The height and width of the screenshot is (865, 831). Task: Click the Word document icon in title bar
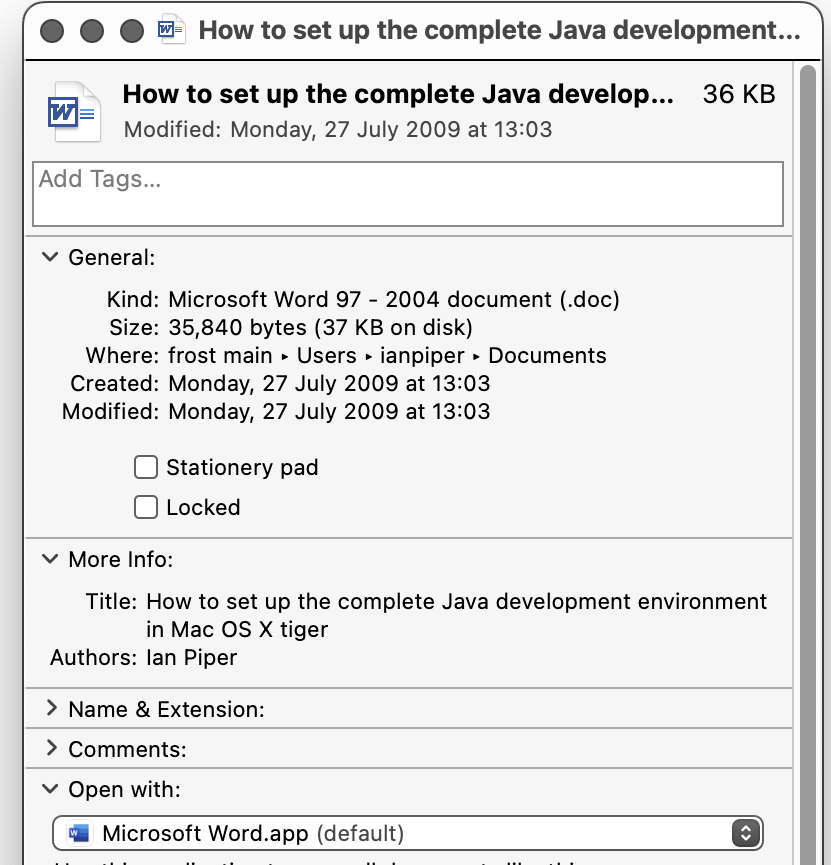tap(171, 29)
